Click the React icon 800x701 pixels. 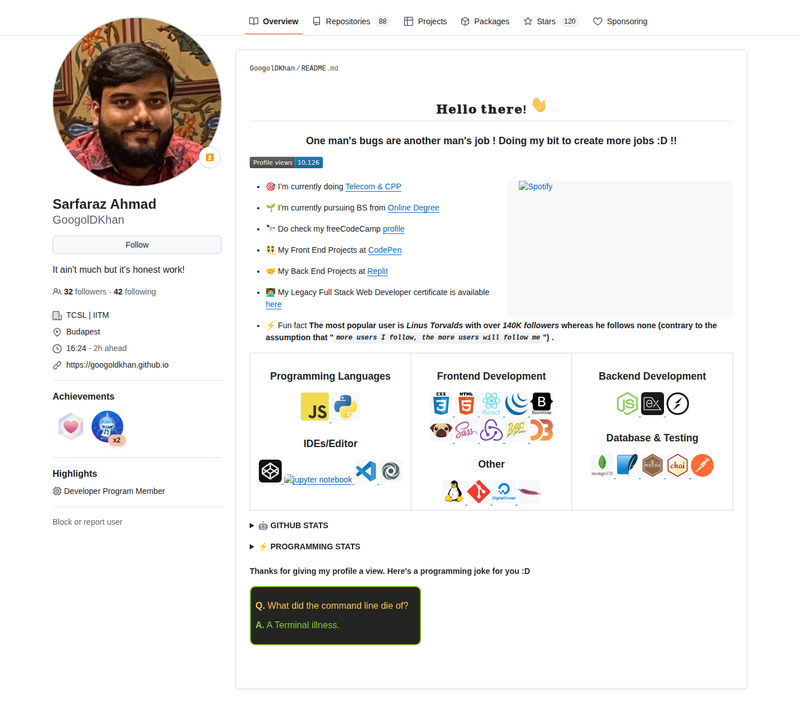491,404
